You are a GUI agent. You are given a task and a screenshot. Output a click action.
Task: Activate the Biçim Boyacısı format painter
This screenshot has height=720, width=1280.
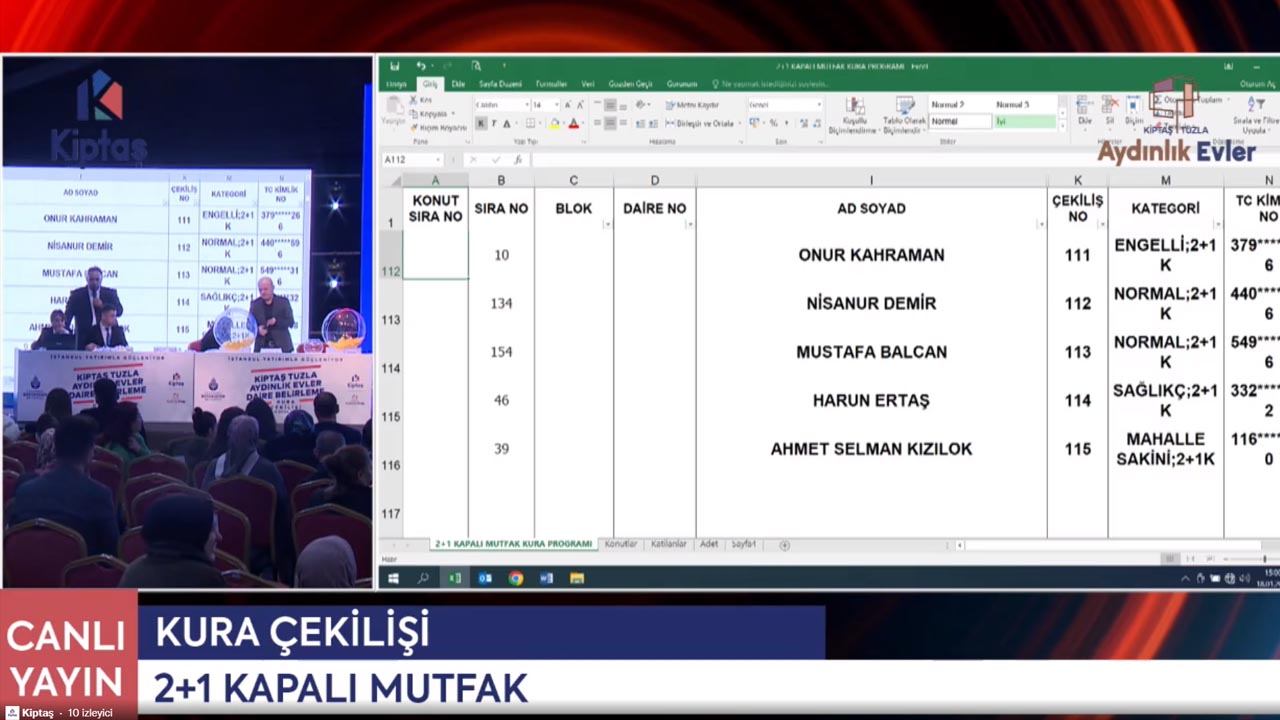pyautogui.click(x=438, y=127)
